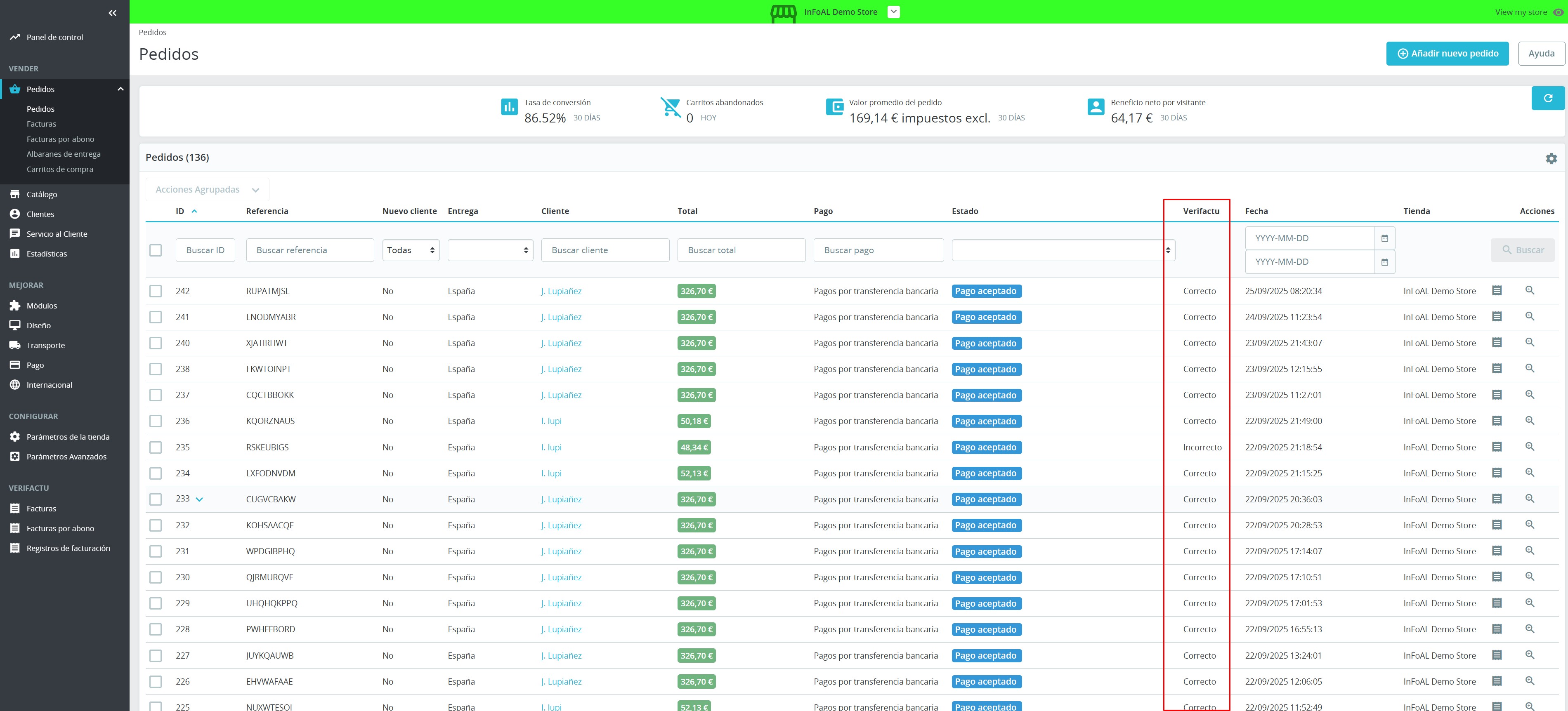Open Acciones Agrupadas dropdown
1568x711 pixels.
pyautogui.click(x=207, y=190)
